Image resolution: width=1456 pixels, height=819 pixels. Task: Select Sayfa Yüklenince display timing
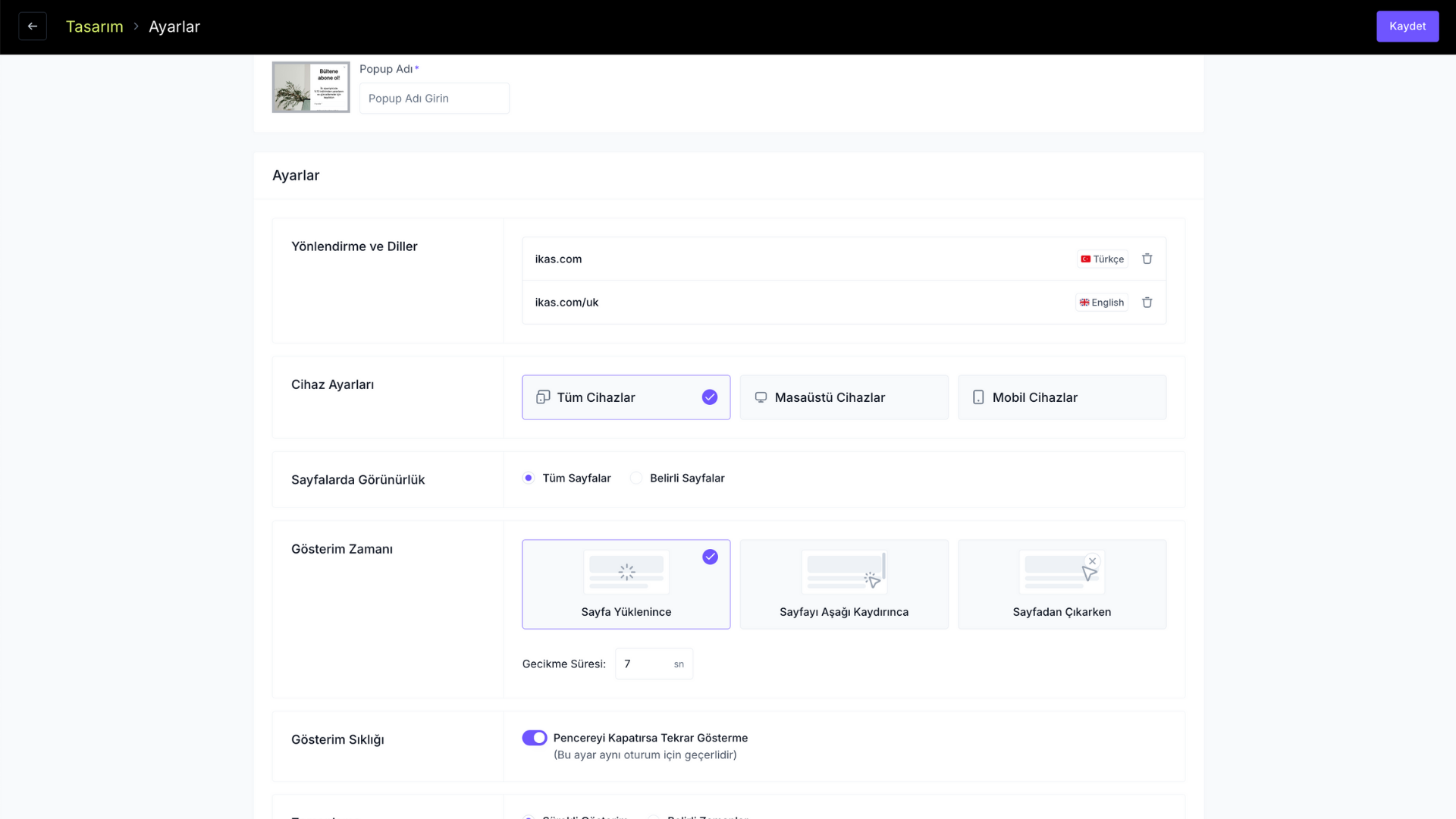coord(626,584)
